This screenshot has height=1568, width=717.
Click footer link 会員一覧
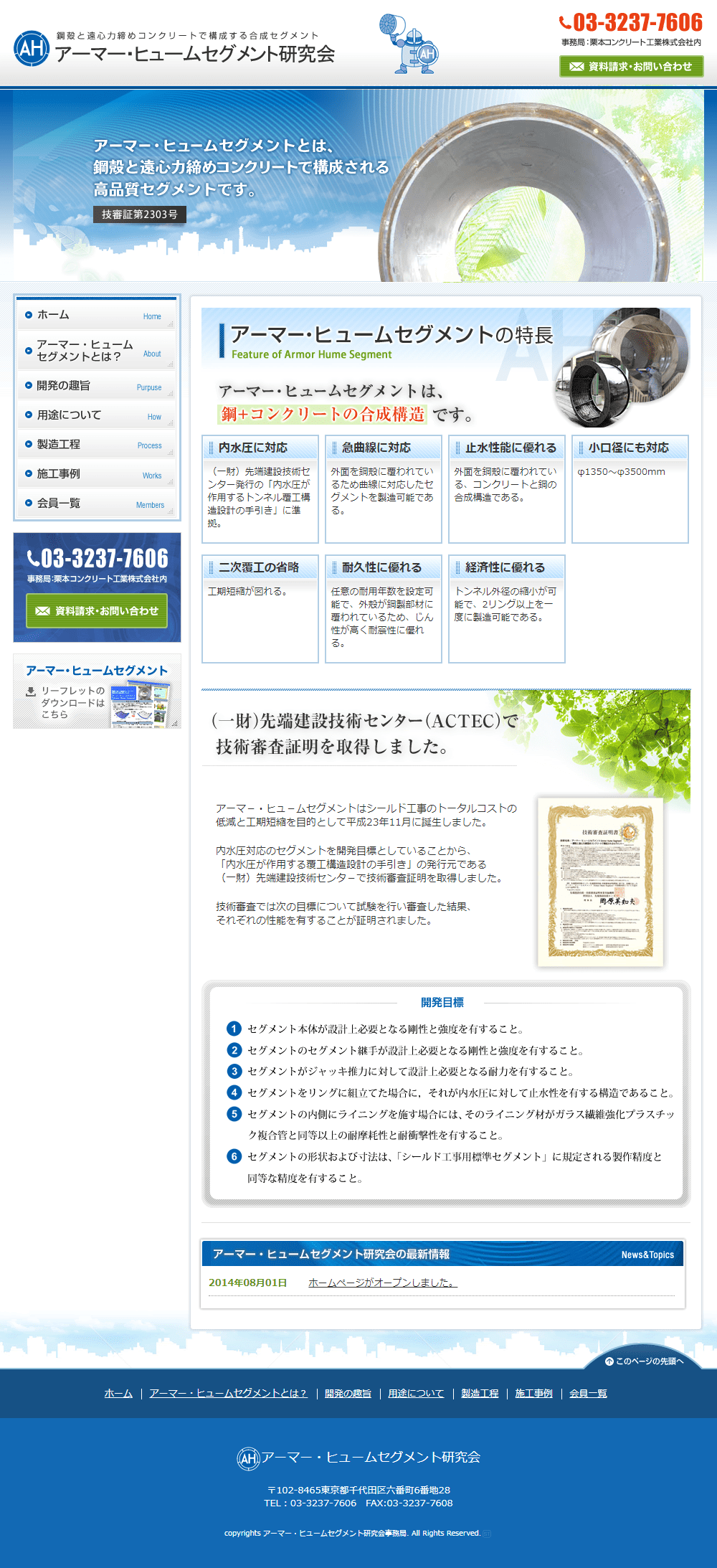click(x=588, y=1393)
